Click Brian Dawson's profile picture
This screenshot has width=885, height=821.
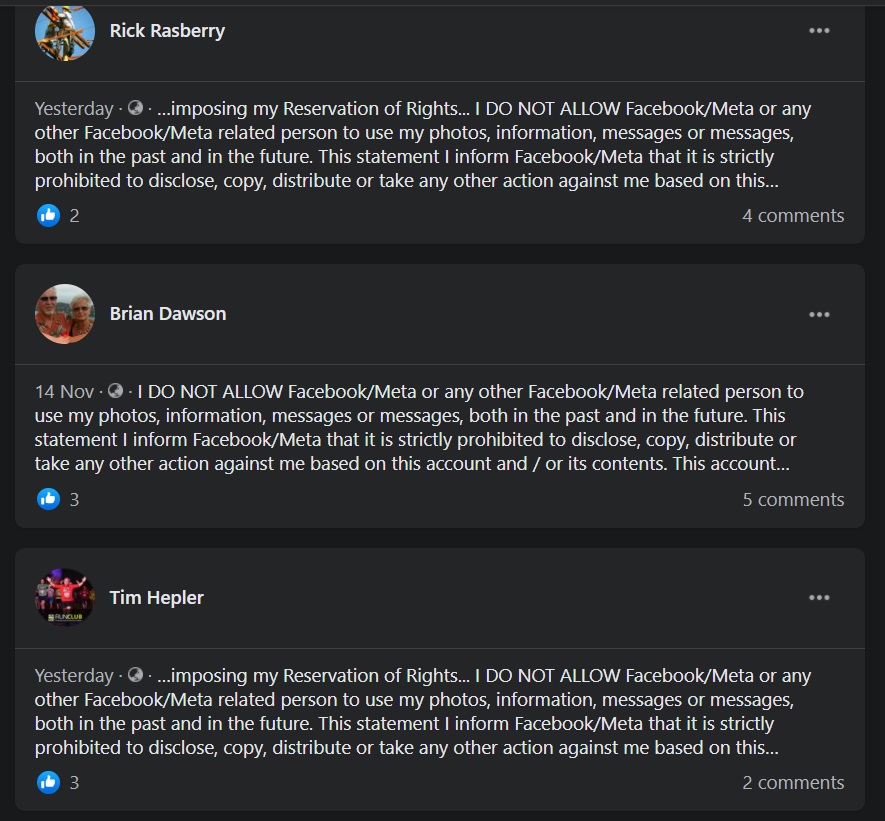point(64,314)
